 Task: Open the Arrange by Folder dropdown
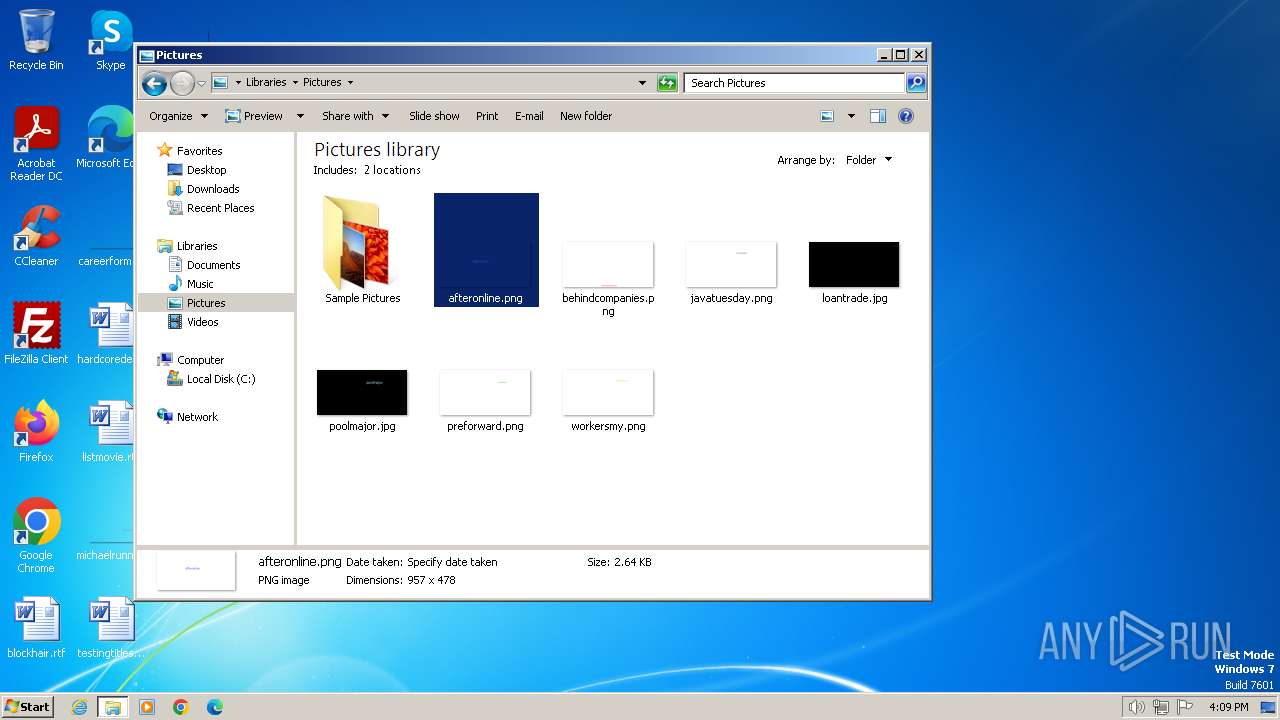point(868,160)
